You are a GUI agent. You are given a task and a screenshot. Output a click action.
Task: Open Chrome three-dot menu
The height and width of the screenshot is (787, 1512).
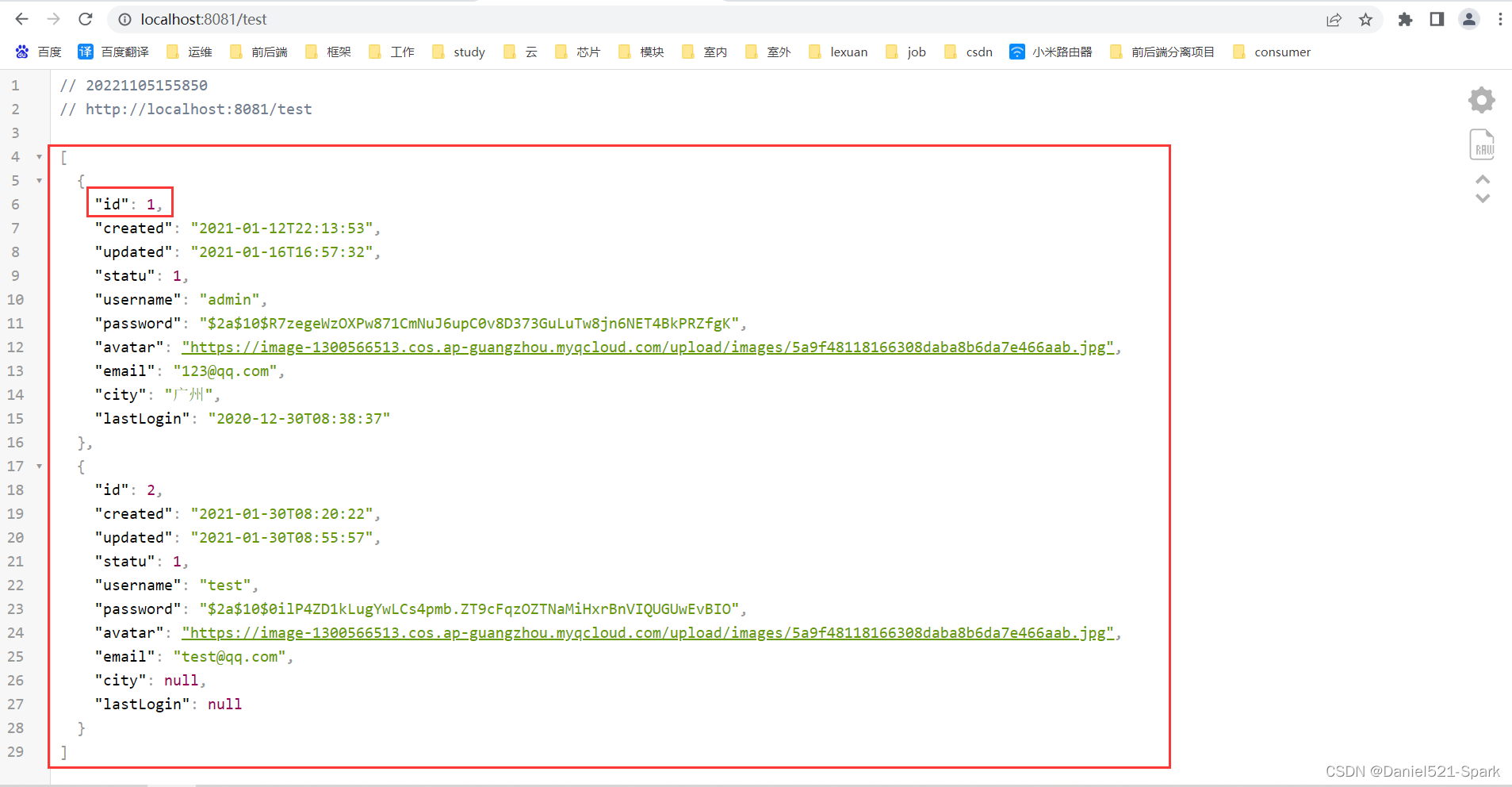(x=1500, y=20)
